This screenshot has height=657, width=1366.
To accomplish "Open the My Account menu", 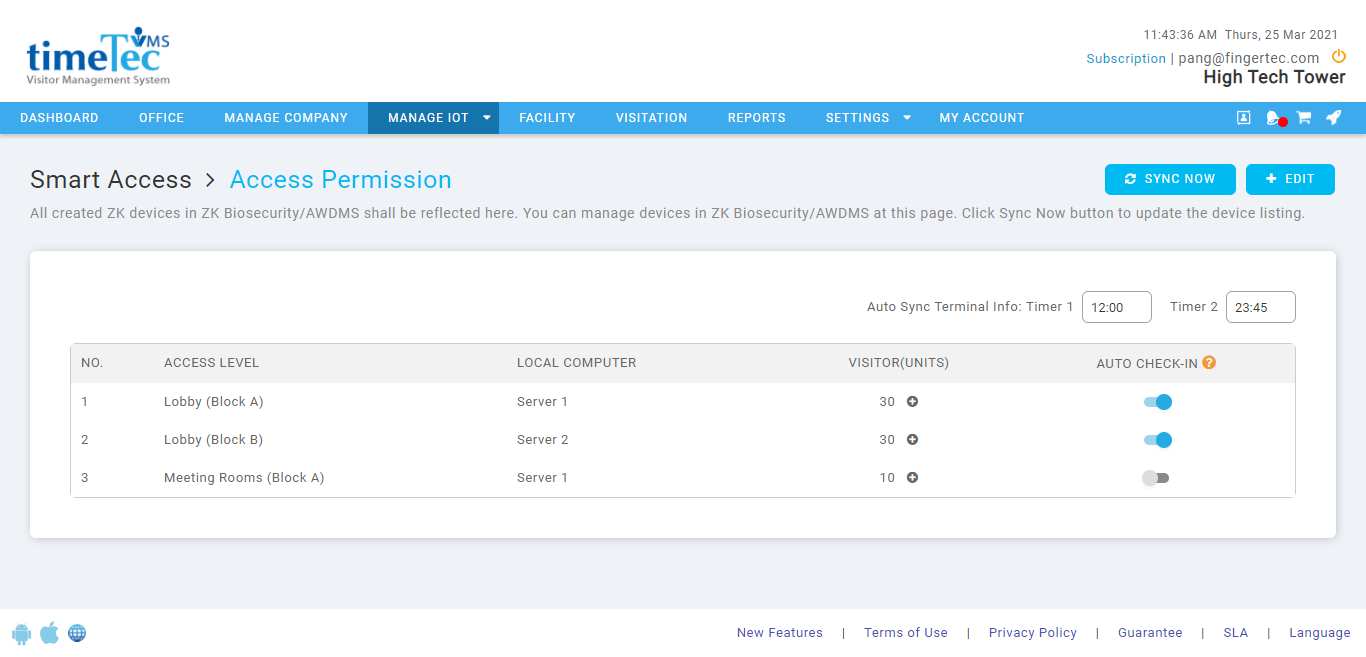I will (982, 118).
